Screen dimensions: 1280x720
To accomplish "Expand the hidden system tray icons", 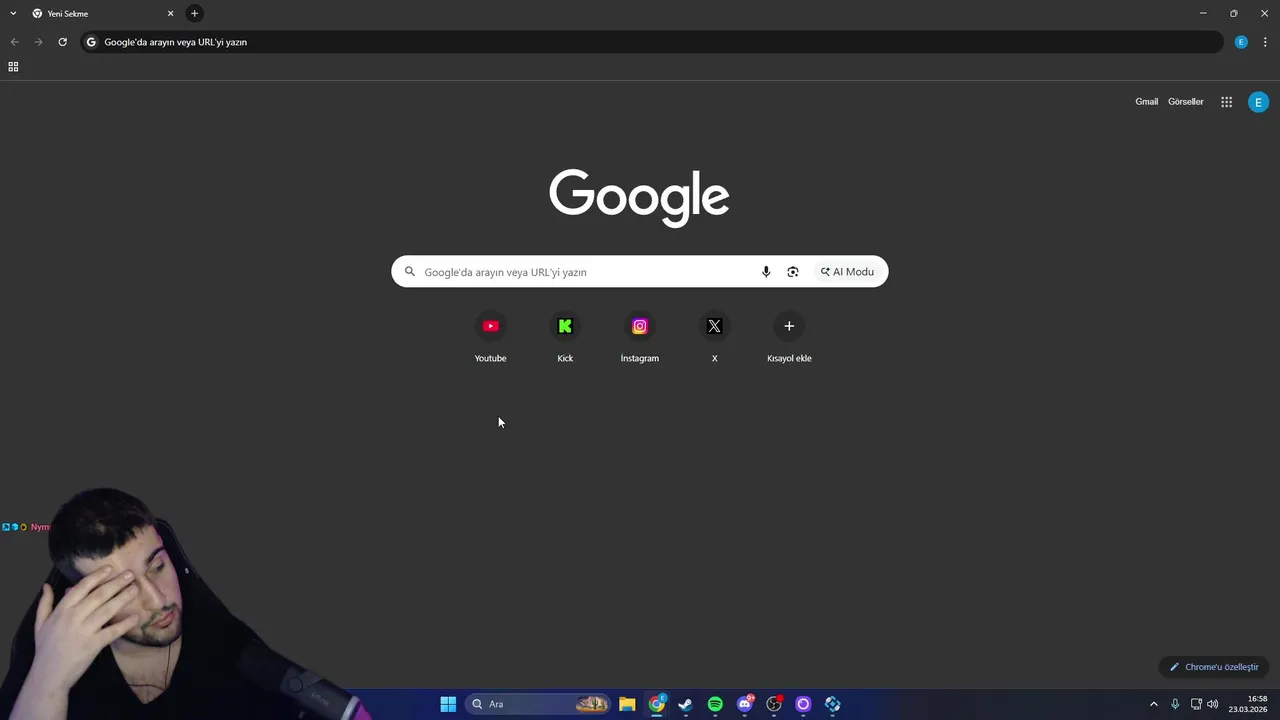I will pyautogui.click(x=1153, y=704).
